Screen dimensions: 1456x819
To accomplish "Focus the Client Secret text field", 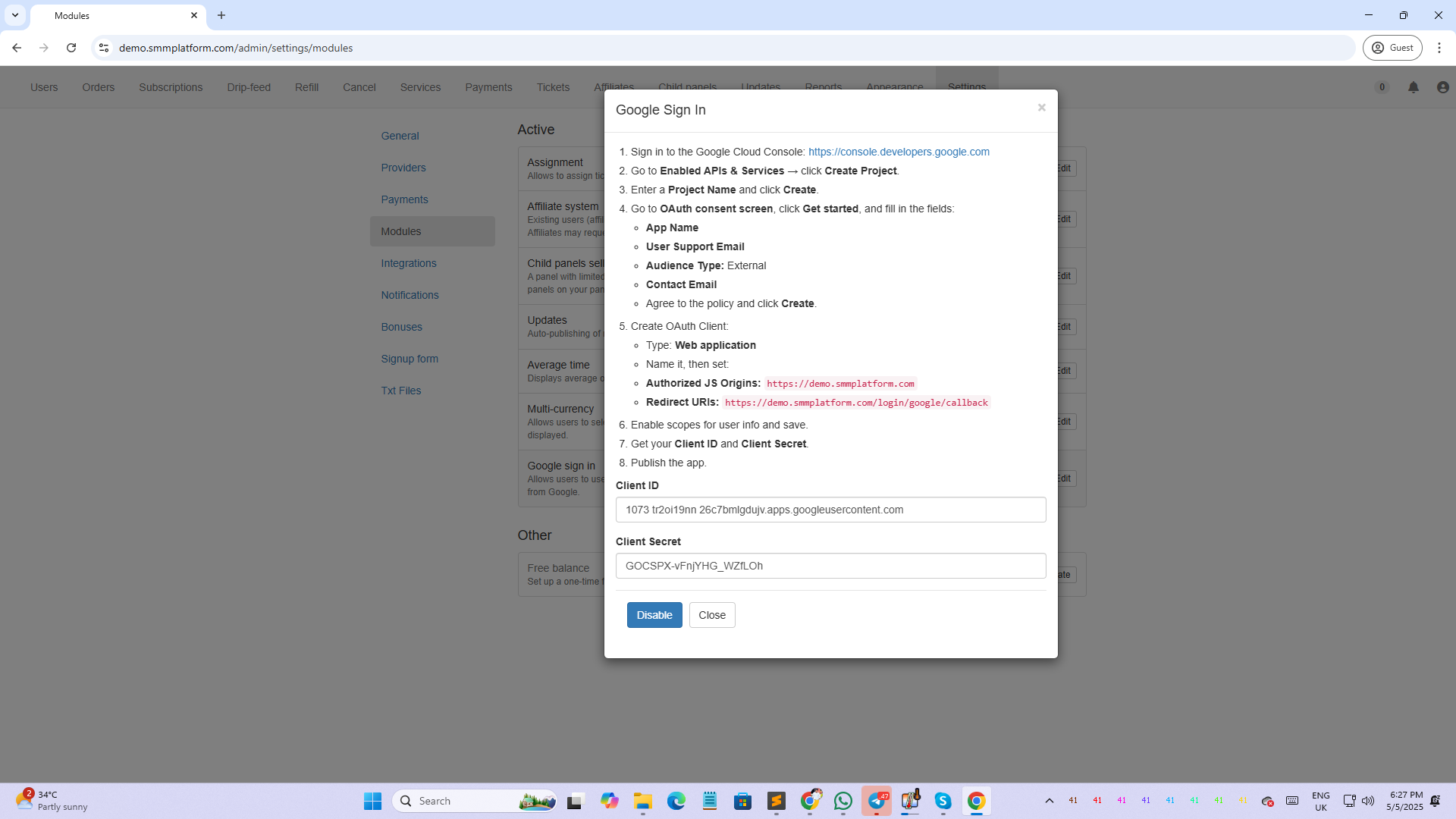I will click(x=830, y=566).
